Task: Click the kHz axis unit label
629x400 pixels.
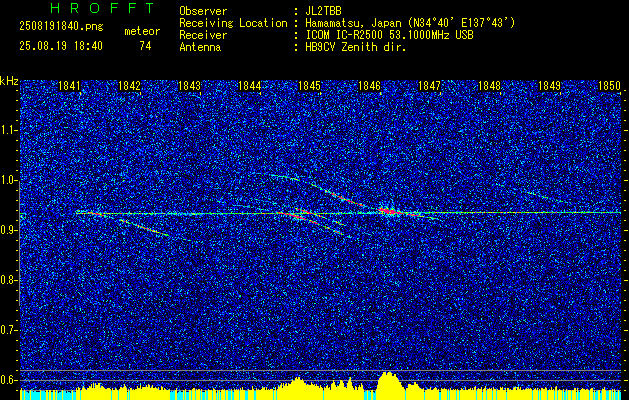Action: (9, 82)
